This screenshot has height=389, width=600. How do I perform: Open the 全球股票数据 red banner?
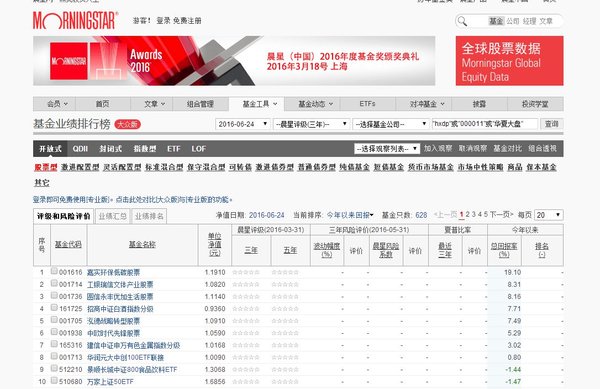point(509,61)
